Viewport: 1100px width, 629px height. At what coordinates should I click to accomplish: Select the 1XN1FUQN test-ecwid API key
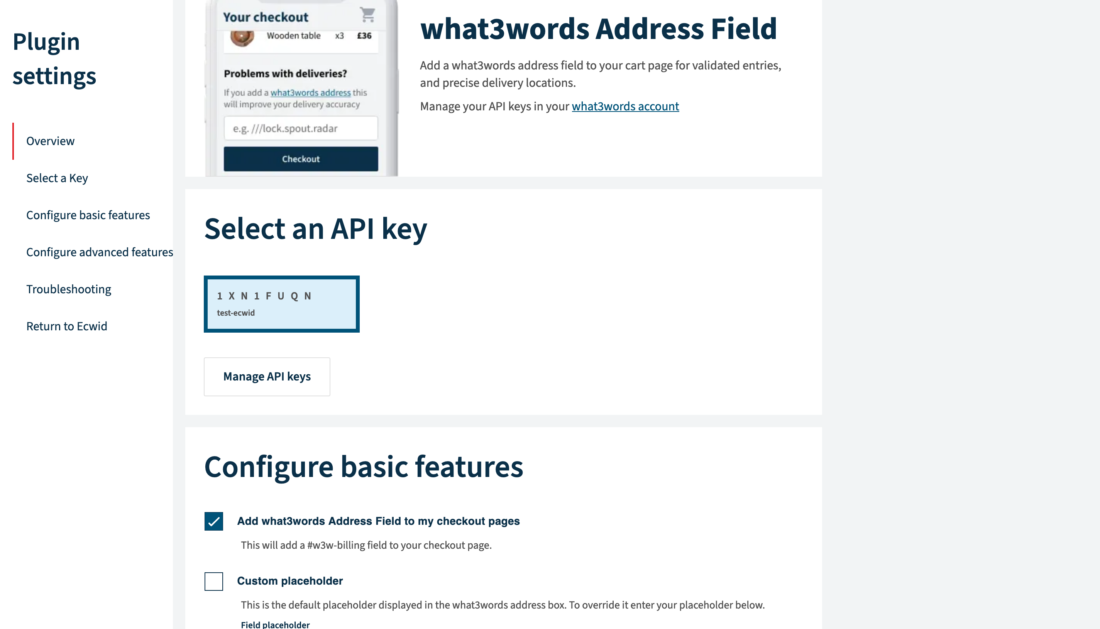tap(281, 304)
